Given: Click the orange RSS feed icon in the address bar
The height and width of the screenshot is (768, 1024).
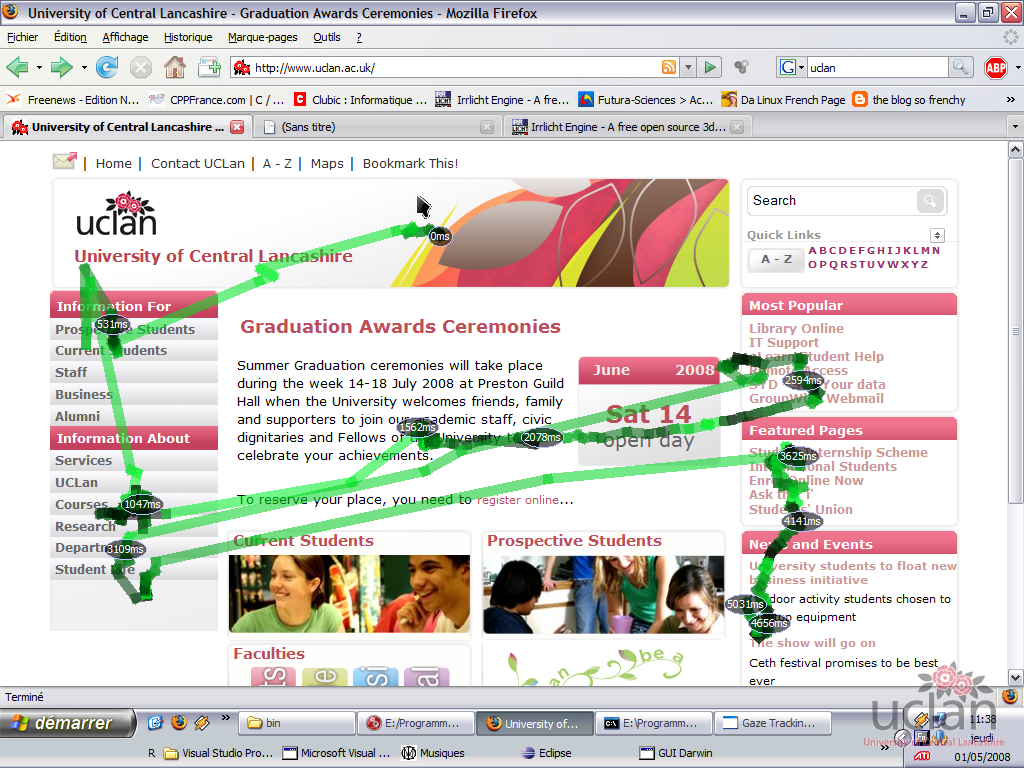Looking at the screenshot, I should [x=669, y=67].
